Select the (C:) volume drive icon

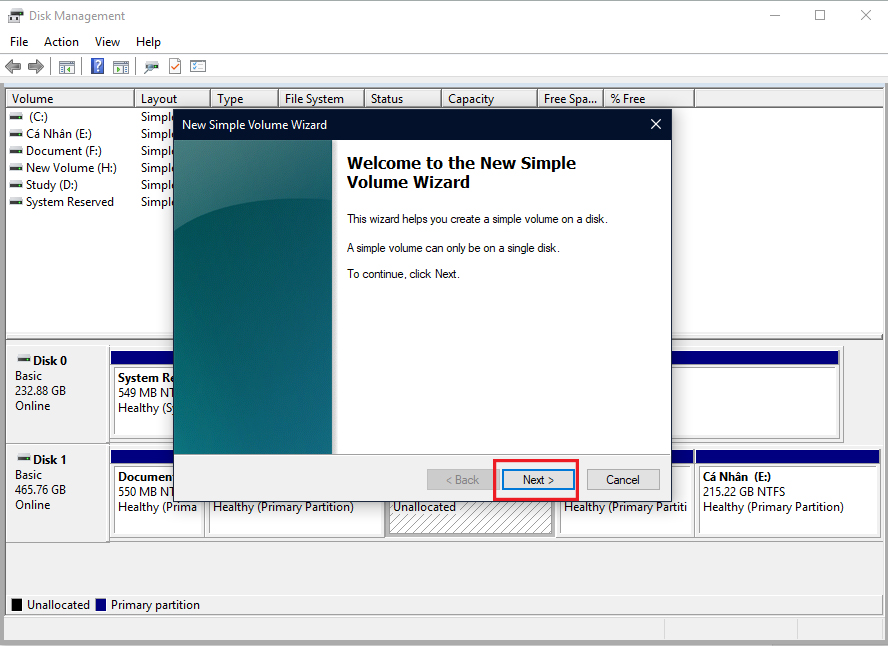[16, 117]
